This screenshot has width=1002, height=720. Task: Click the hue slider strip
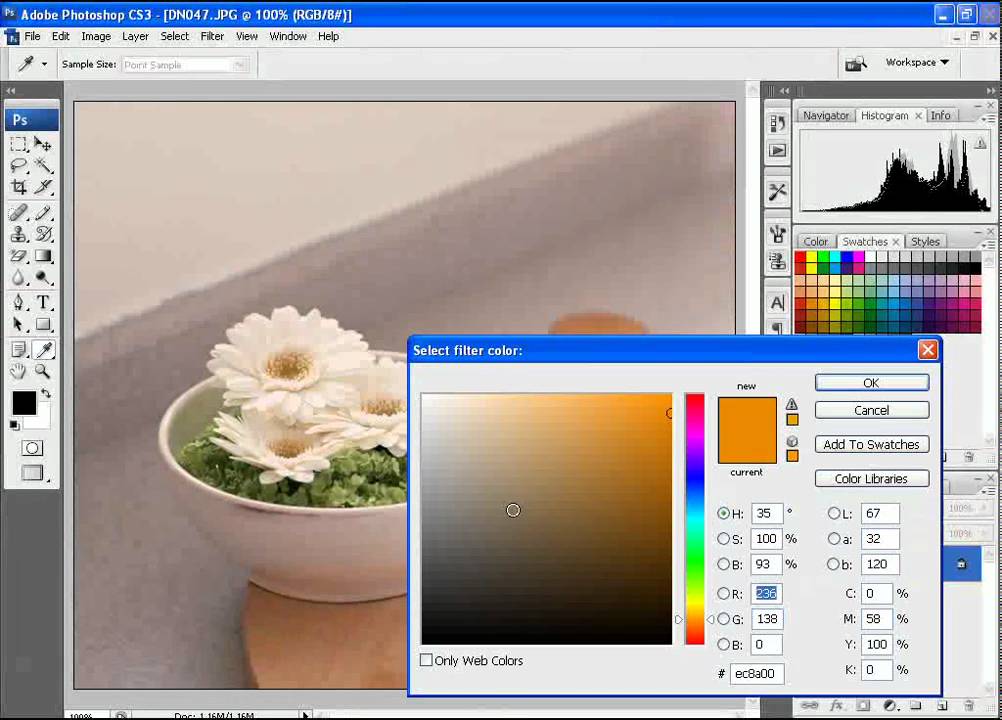point(695,519)
